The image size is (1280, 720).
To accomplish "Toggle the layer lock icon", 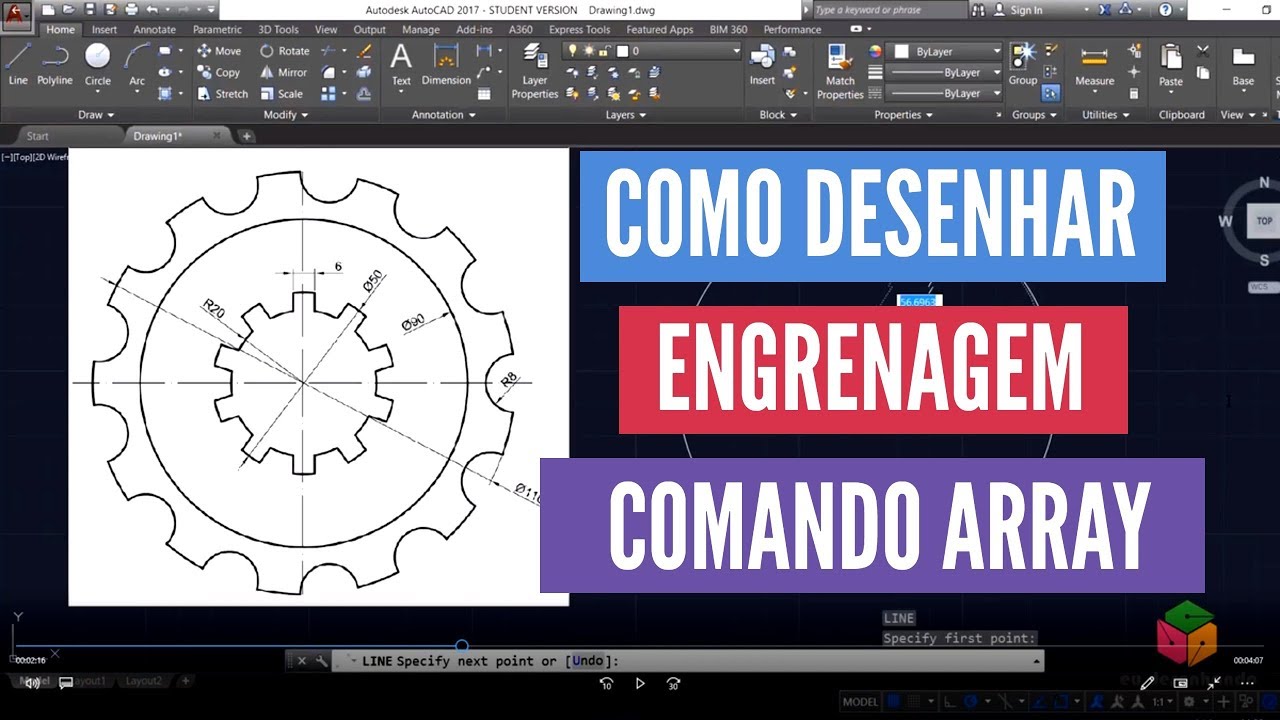I will point(604,50).
